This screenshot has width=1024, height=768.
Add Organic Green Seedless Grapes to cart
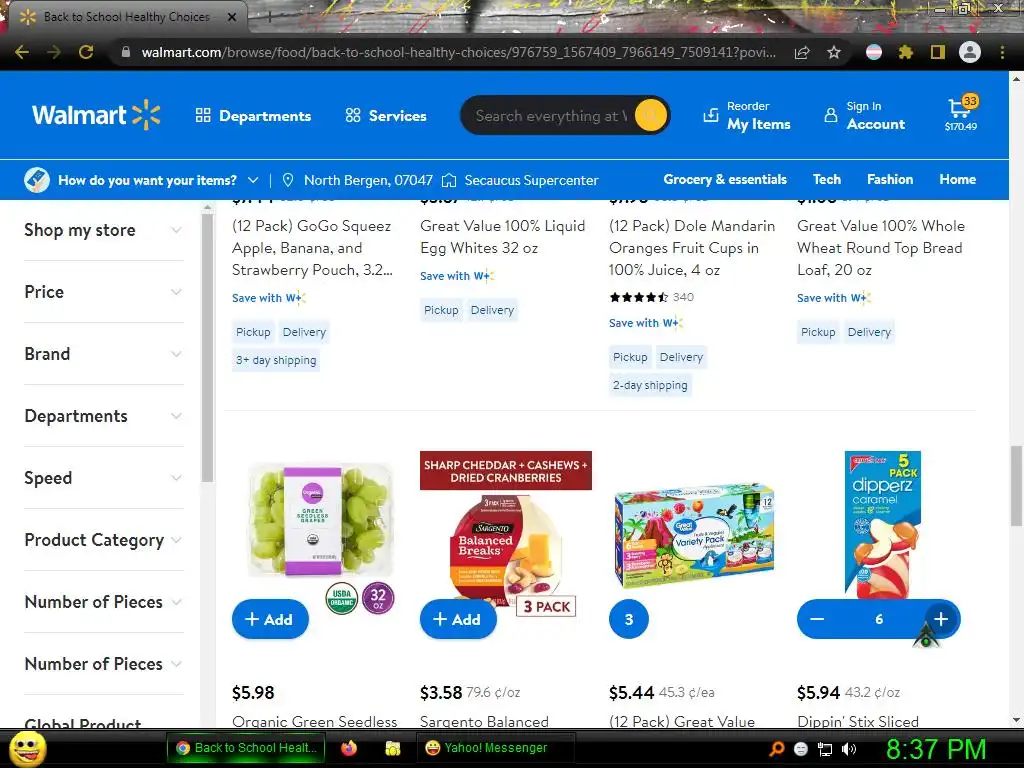tap(270, 619)
